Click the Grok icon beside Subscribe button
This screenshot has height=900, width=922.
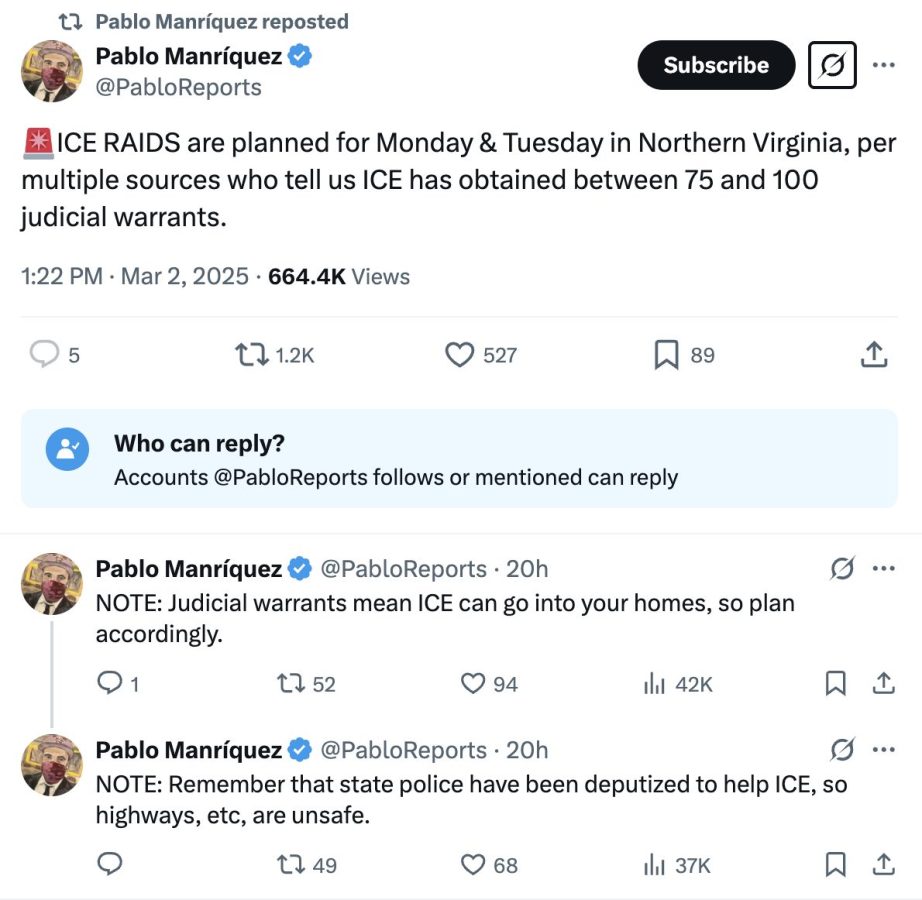click(831, 65)
